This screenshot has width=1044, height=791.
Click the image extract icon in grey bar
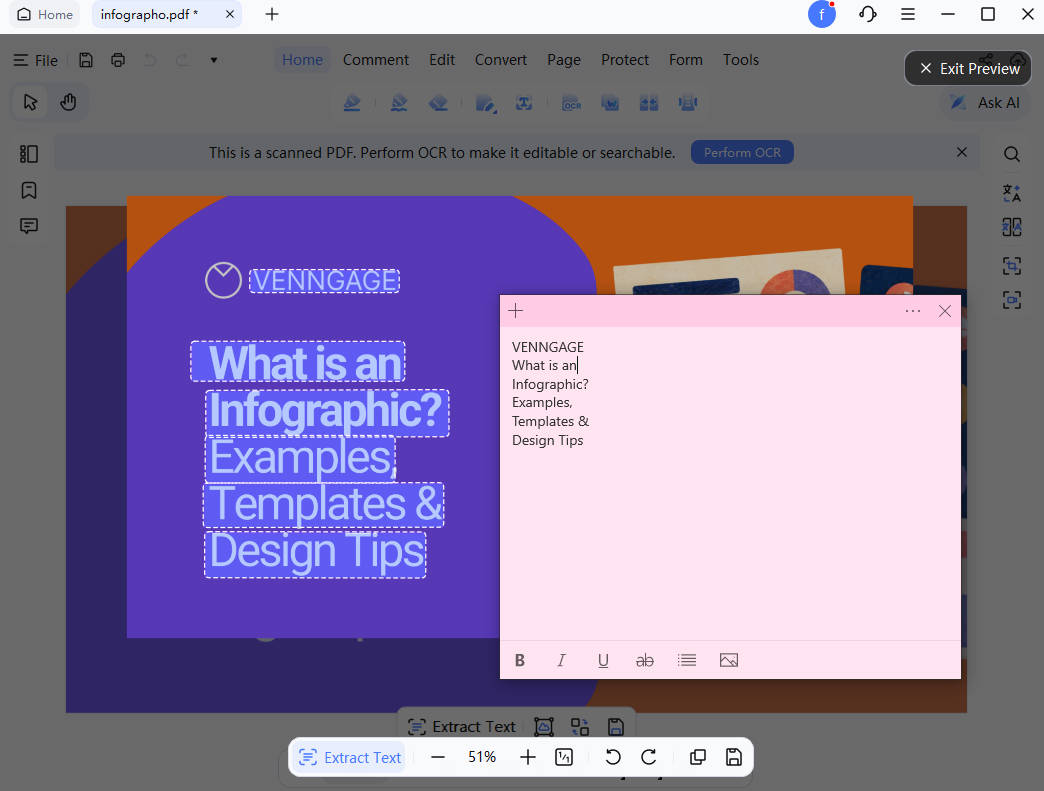tap(543, 726)
